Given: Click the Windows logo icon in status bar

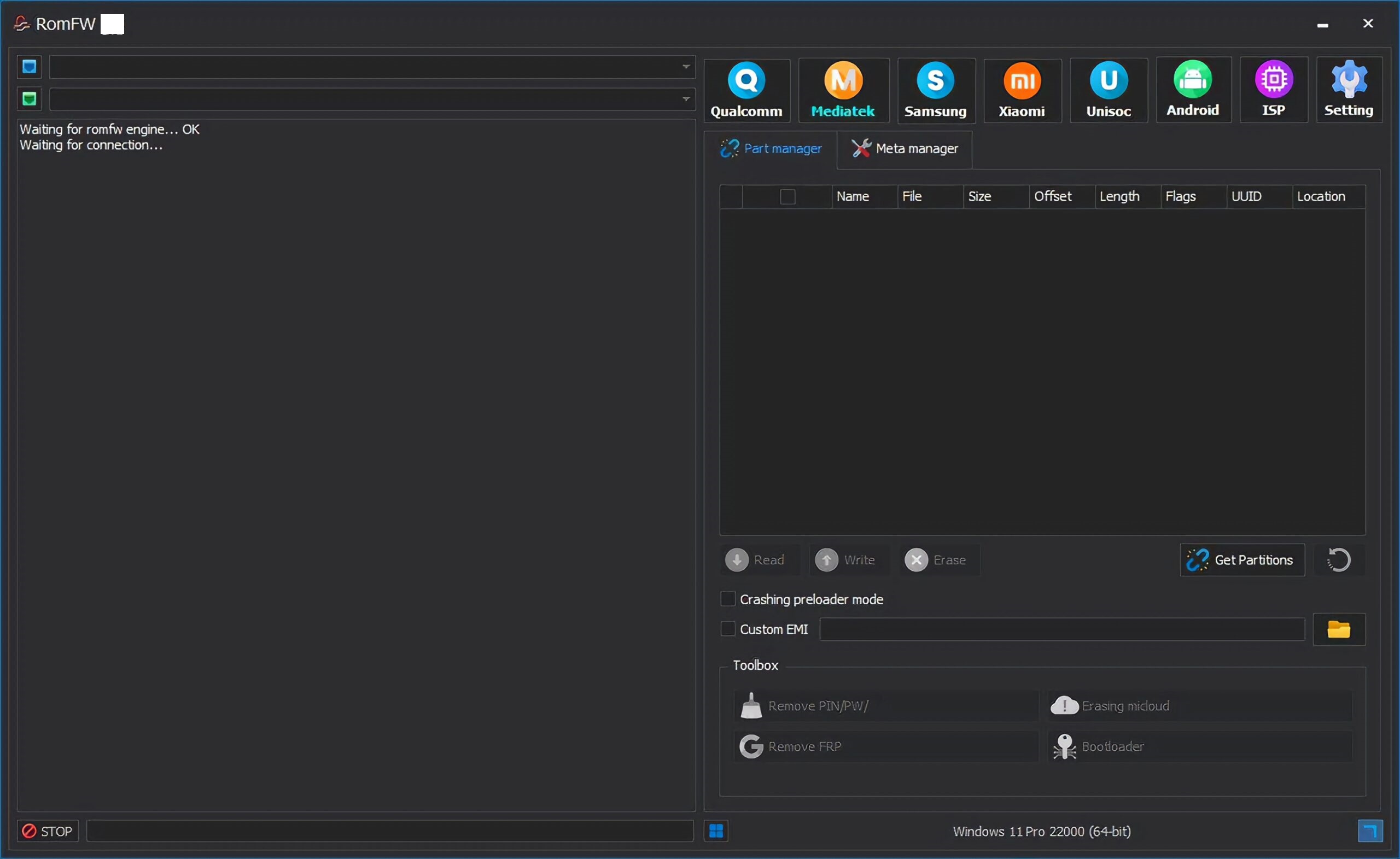Looking at the screenshot, I should click(x=716, y=831).
